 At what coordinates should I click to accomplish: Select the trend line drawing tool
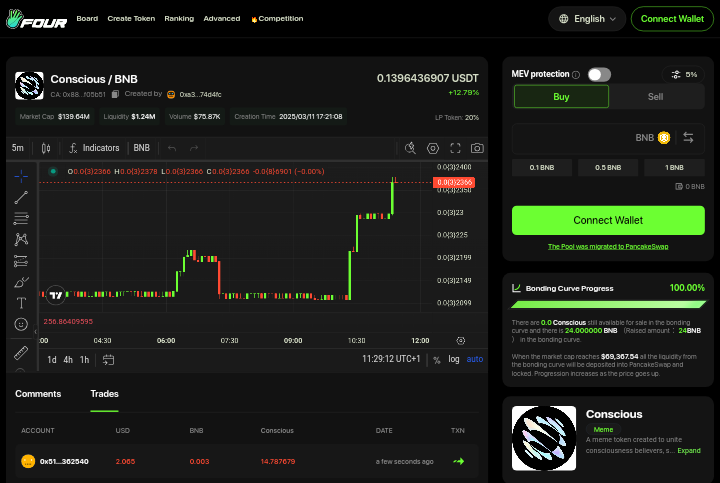pos(21,197)
